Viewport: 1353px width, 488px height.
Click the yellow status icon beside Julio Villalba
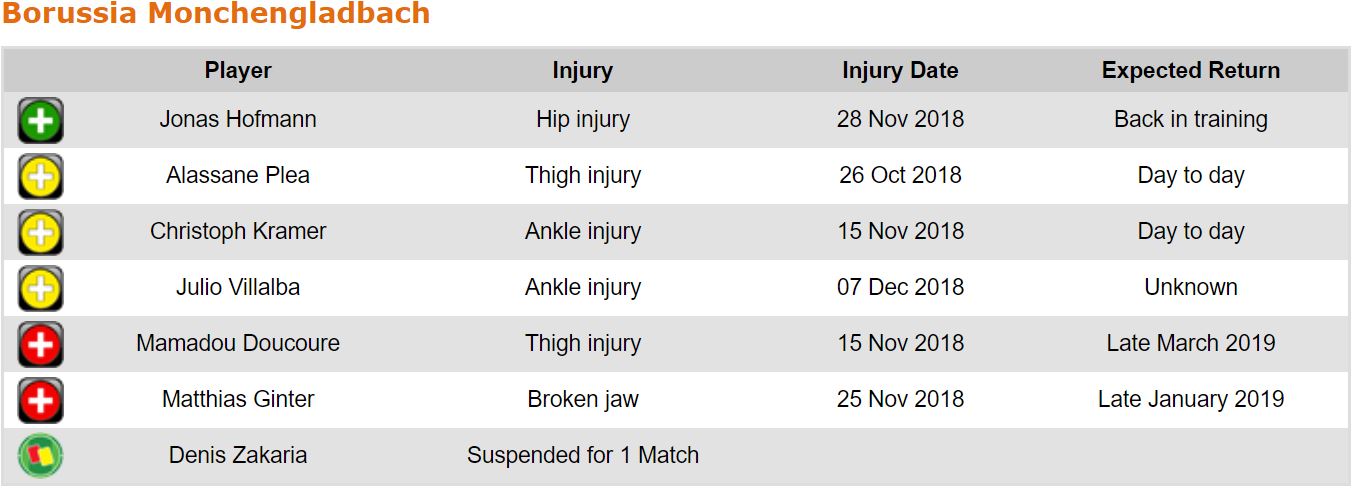pos(40,289)
